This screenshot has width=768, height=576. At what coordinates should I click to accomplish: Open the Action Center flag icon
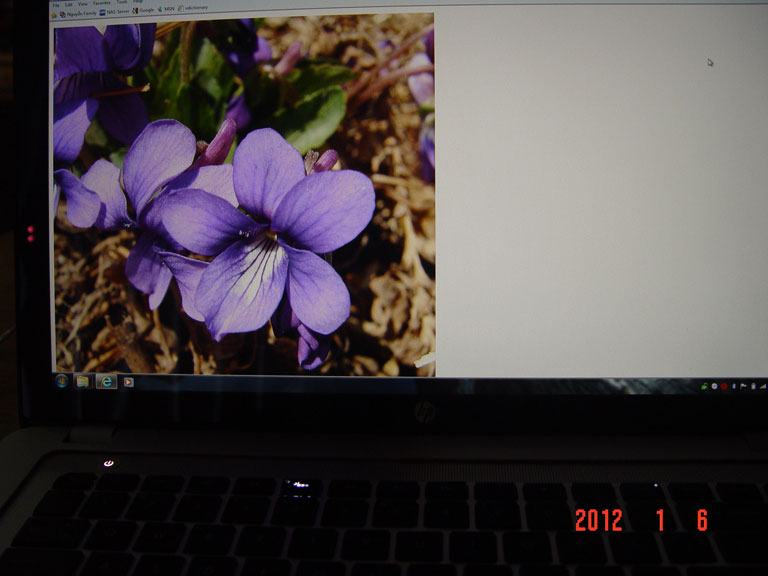(743, 386)
